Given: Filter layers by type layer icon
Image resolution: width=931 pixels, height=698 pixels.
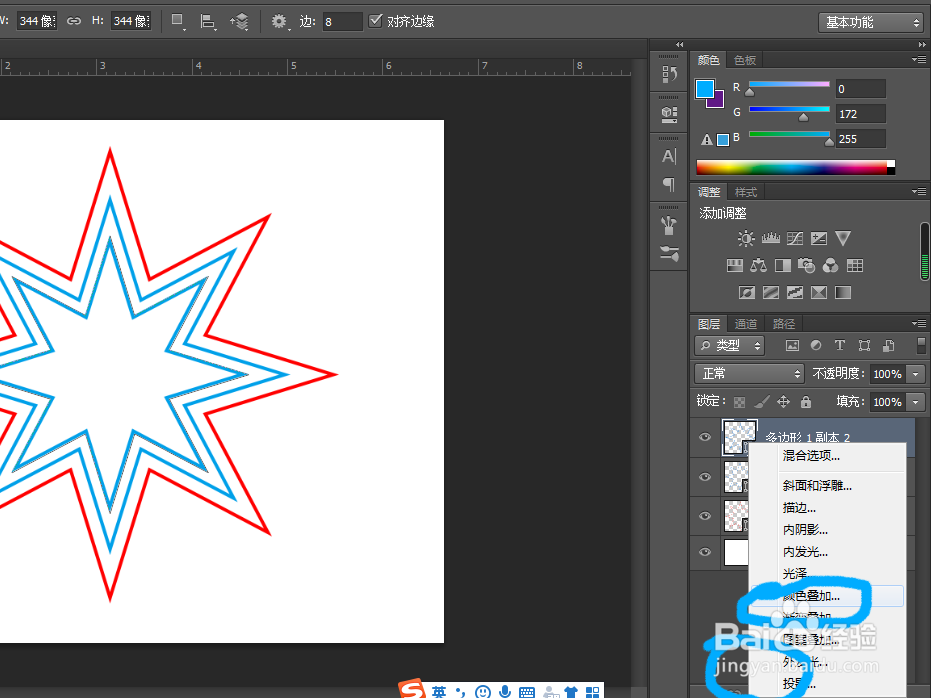Looking at the screenshot, I should 840,345.
